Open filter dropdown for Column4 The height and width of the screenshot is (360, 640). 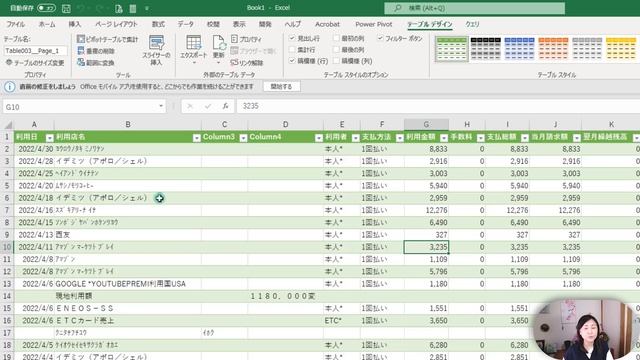point(319,138)
